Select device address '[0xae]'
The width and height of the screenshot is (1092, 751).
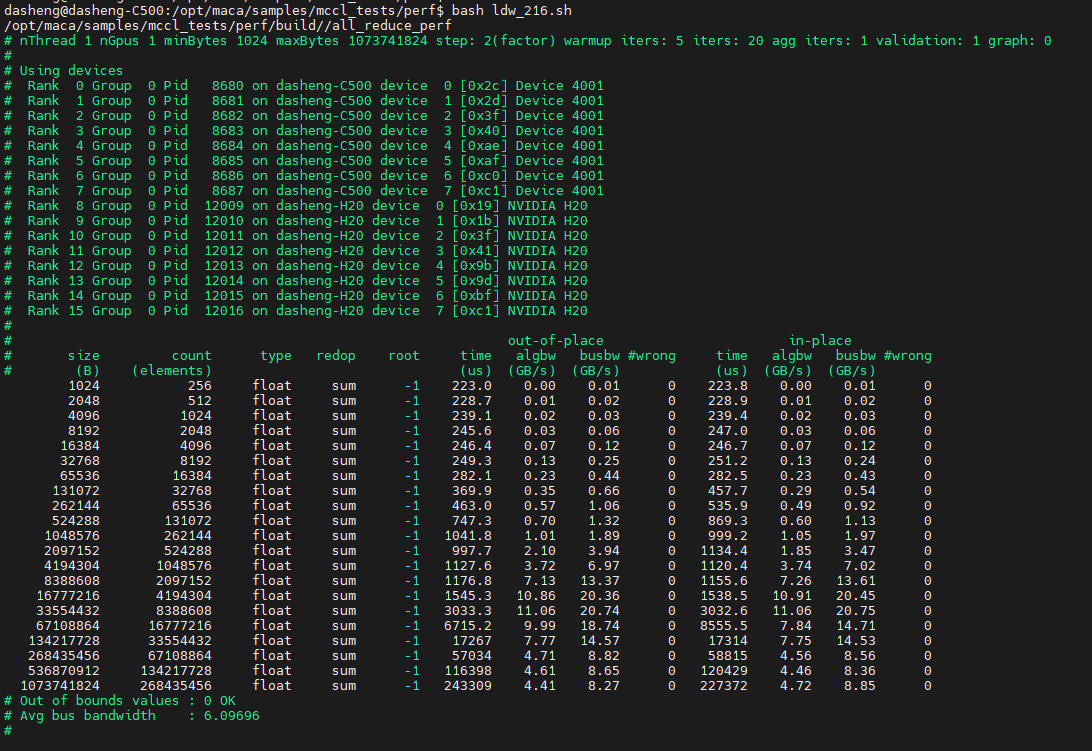pyautogui.click(x=484, y=146)
